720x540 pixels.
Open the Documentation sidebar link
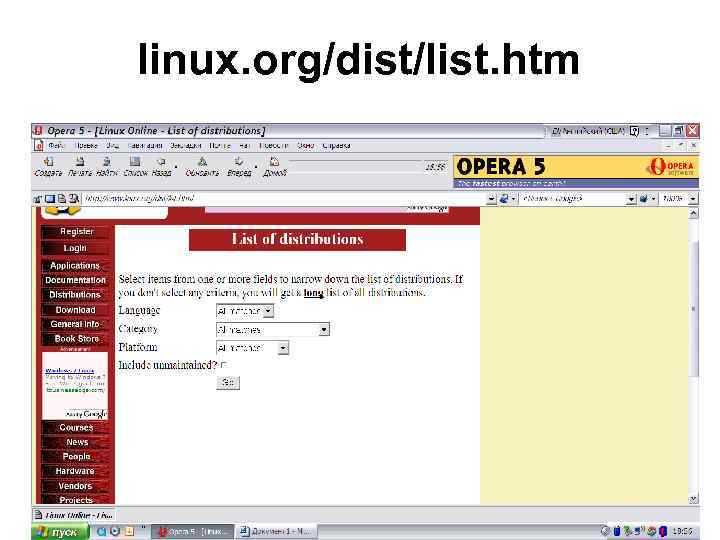[75, 280]
